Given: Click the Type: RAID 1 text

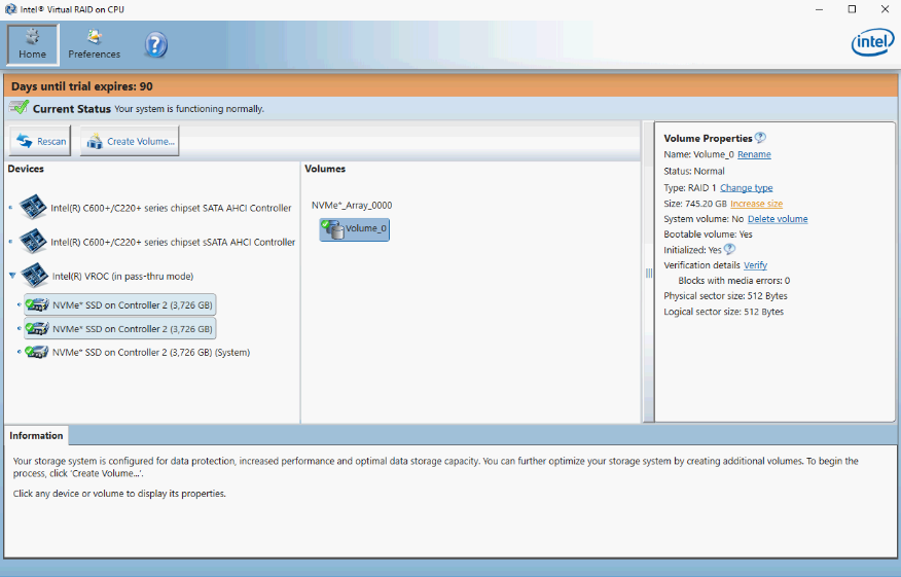Looking at the screenshot, I should tap(690, 188).
